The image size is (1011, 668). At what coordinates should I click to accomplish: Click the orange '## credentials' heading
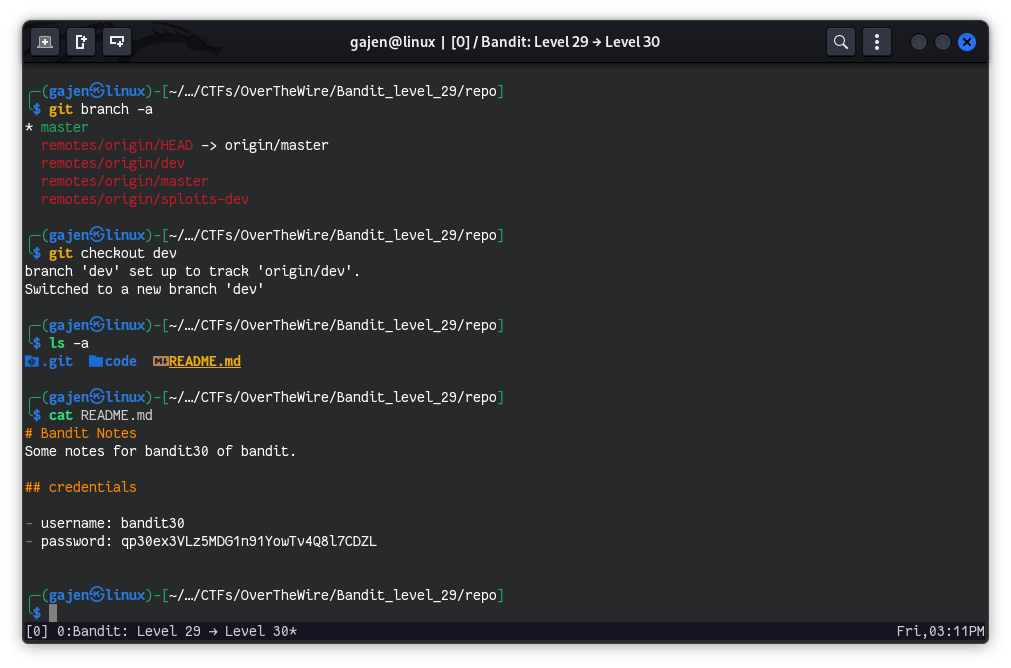(x=81, y=487)
